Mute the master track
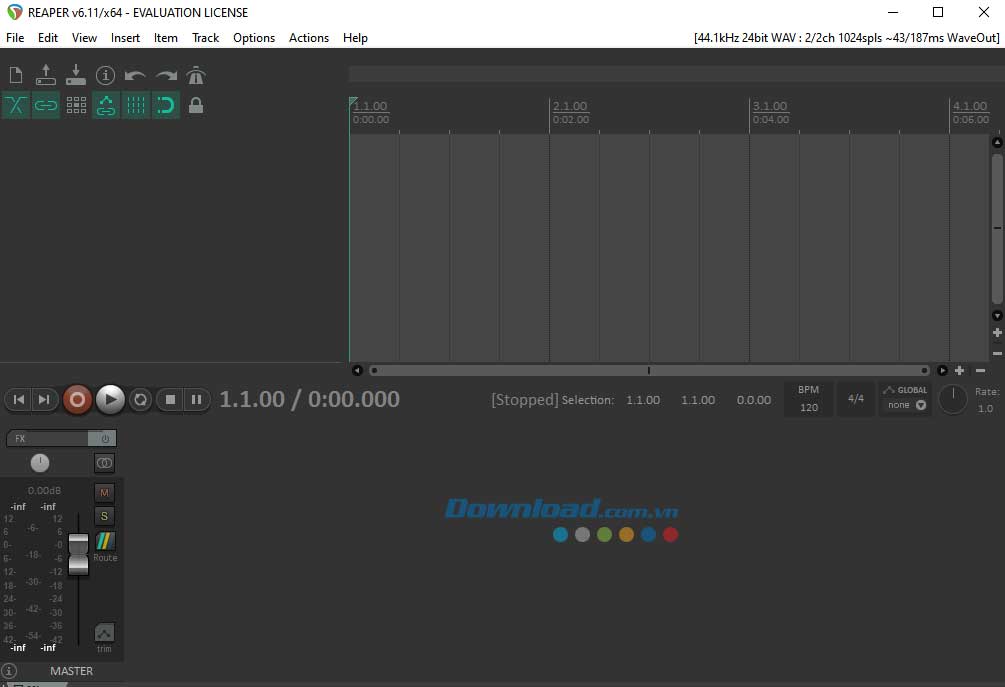Viewport: 1005px width, 687px height. click(x=104, y=492)
